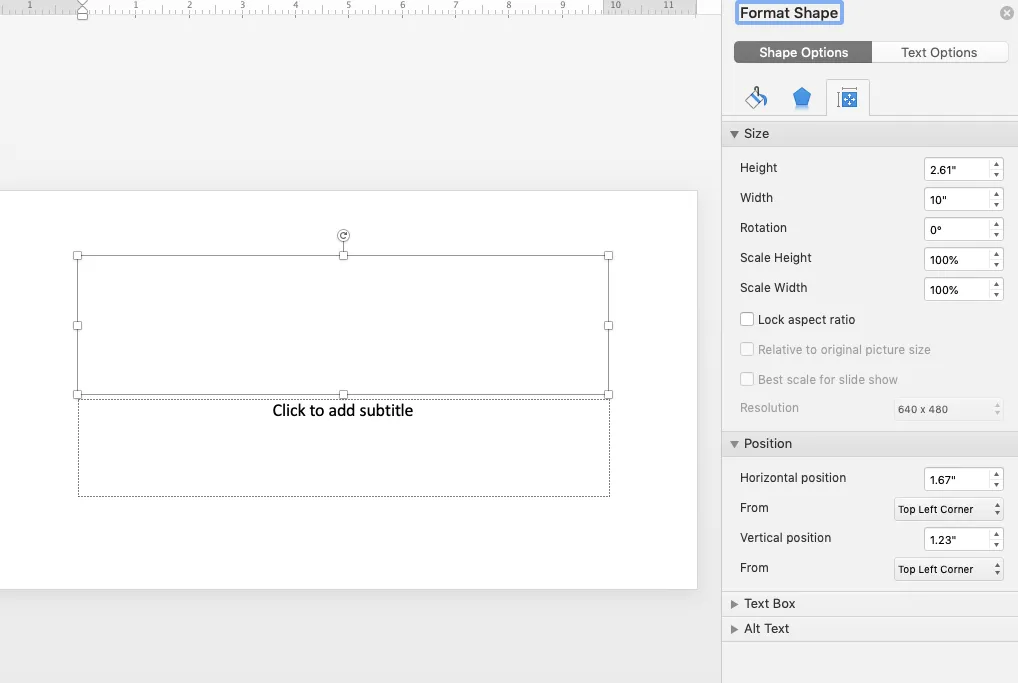Open the Horizontal position From dropdown
The image size is (1018, 683).
[x=949, y=509]
